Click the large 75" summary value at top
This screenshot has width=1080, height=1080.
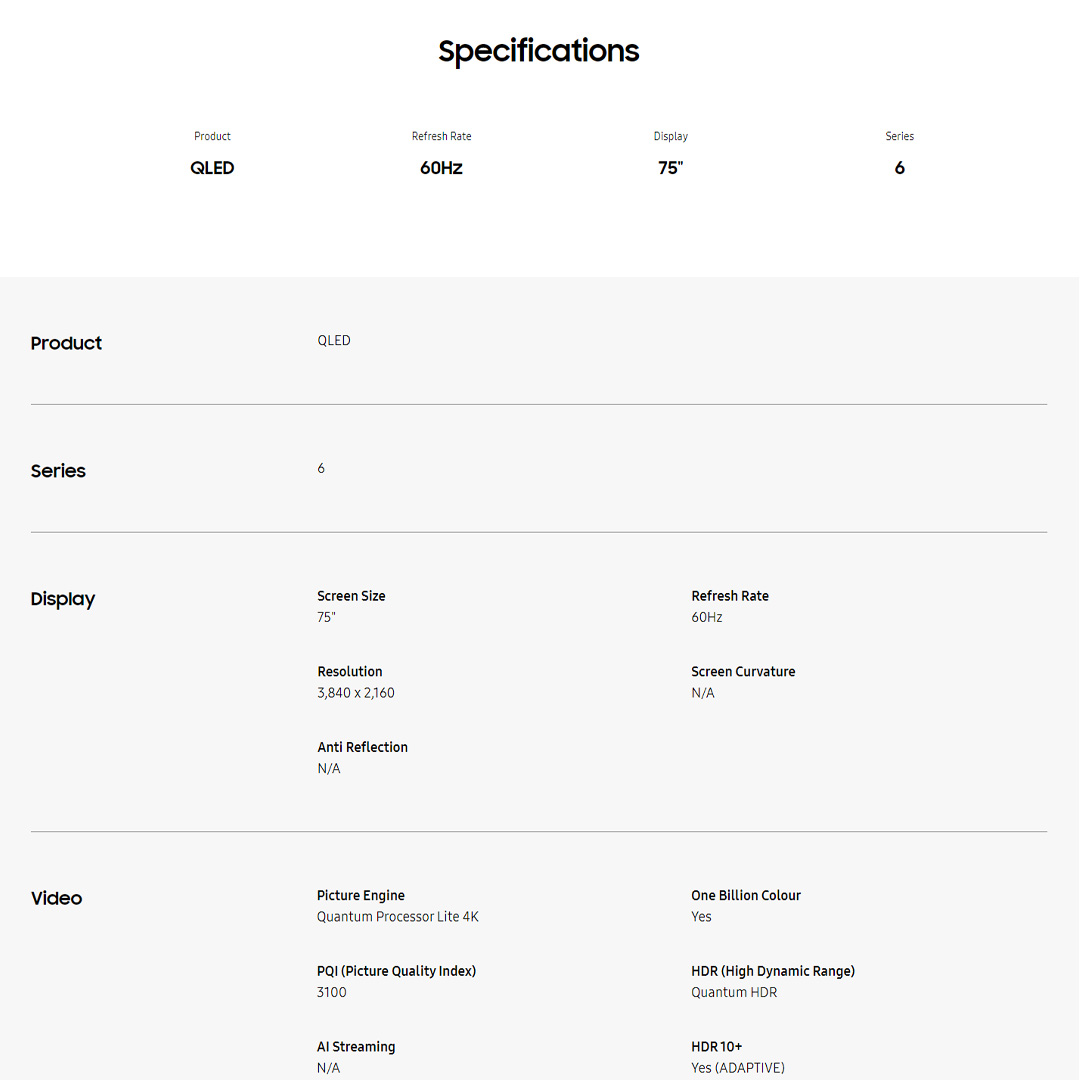[670, 168]
